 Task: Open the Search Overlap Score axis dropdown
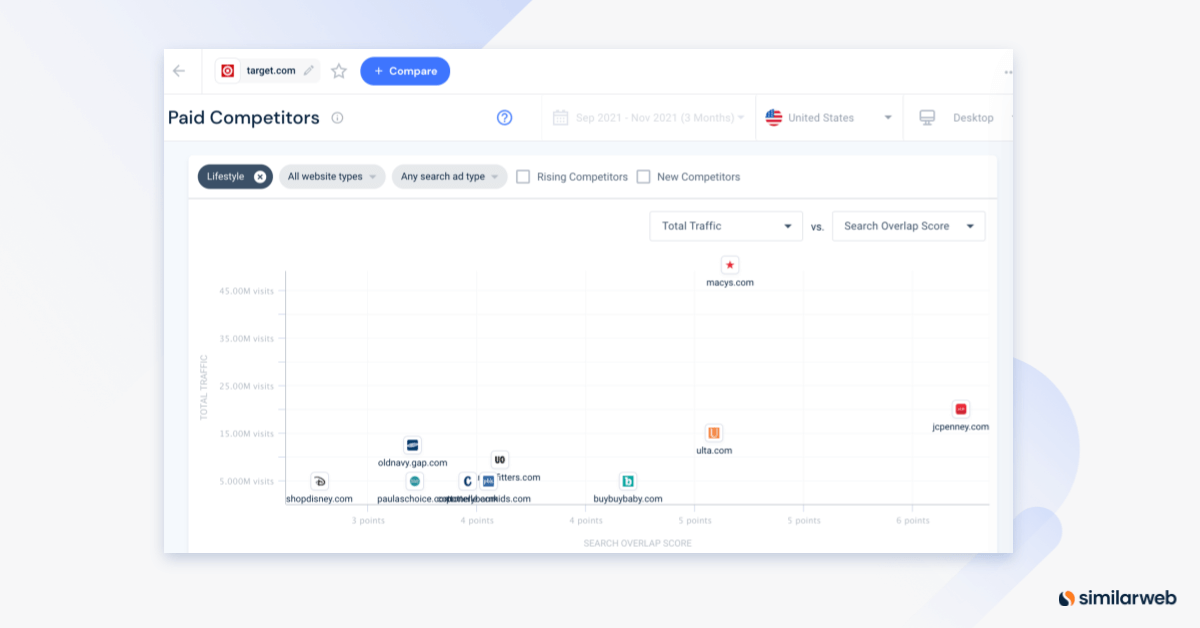(x=908, y=226)
